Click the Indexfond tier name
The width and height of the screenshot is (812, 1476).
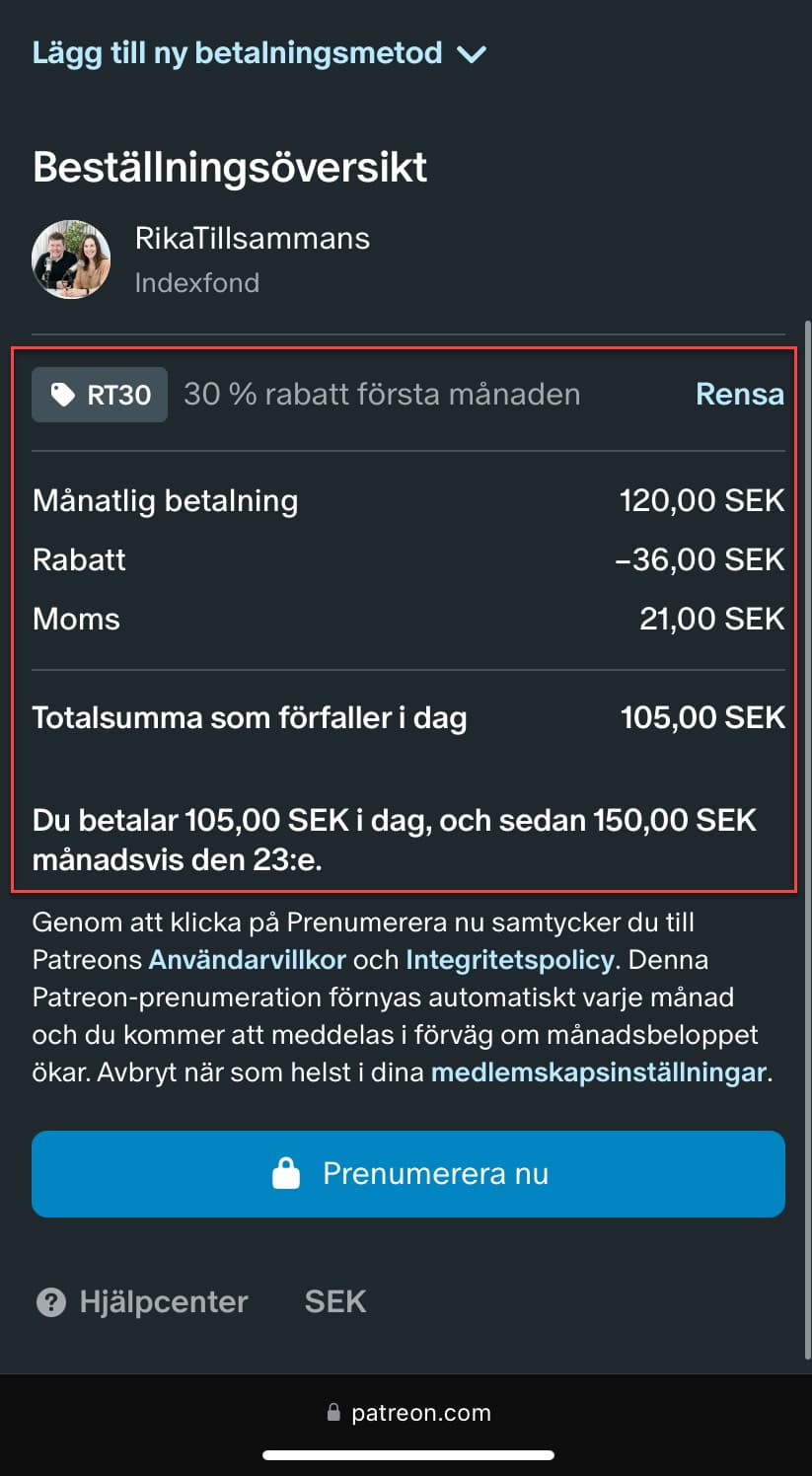[x=196, y=283]
